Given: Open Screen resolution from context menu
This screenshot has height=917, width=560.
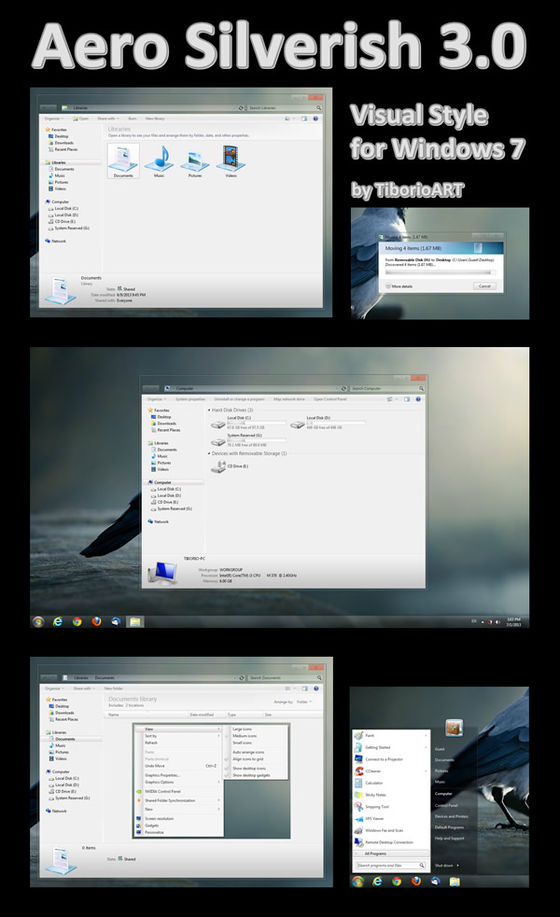Looking at the screenshot, I should (159, 818).
